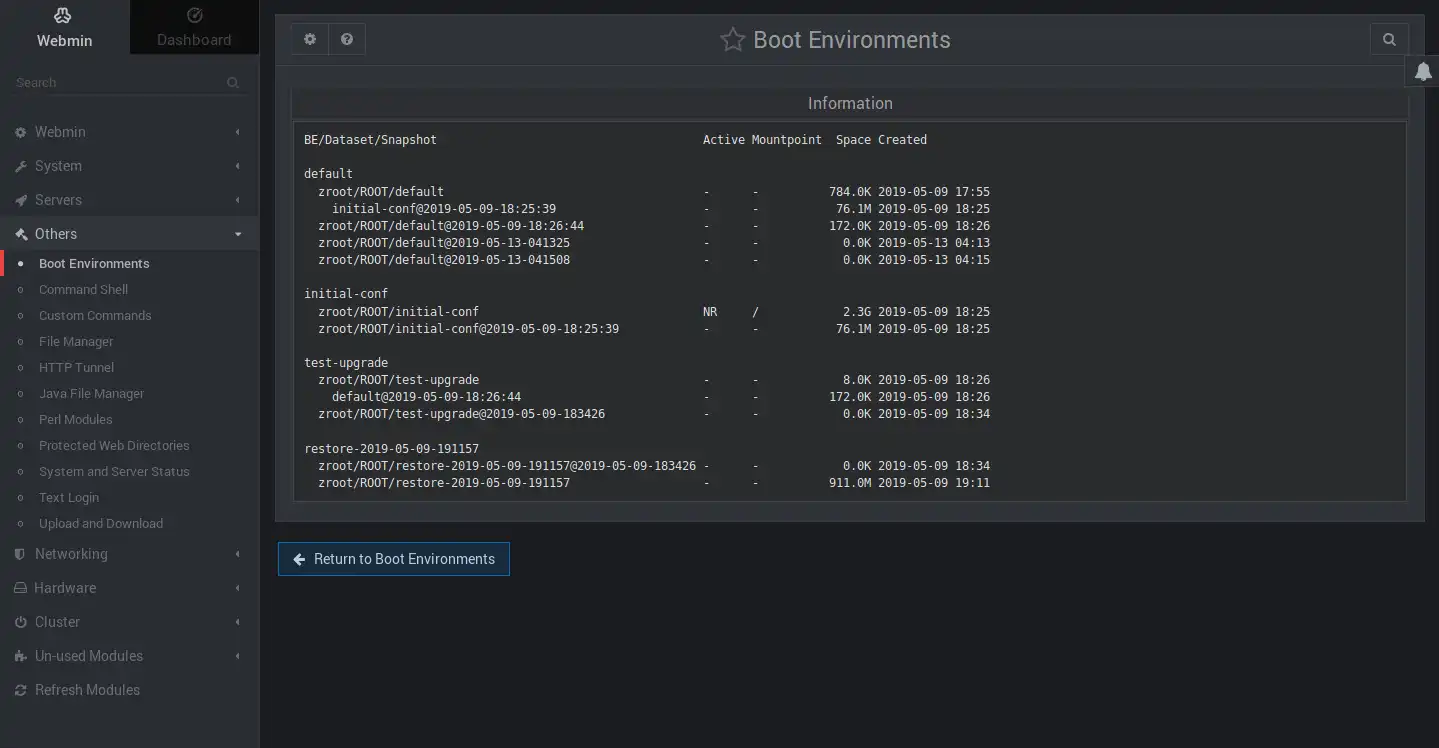Click the restore-2019-05-09-191157 environment heading
The width and height of the screenshot is (1439, 748).
click(391, 449)
